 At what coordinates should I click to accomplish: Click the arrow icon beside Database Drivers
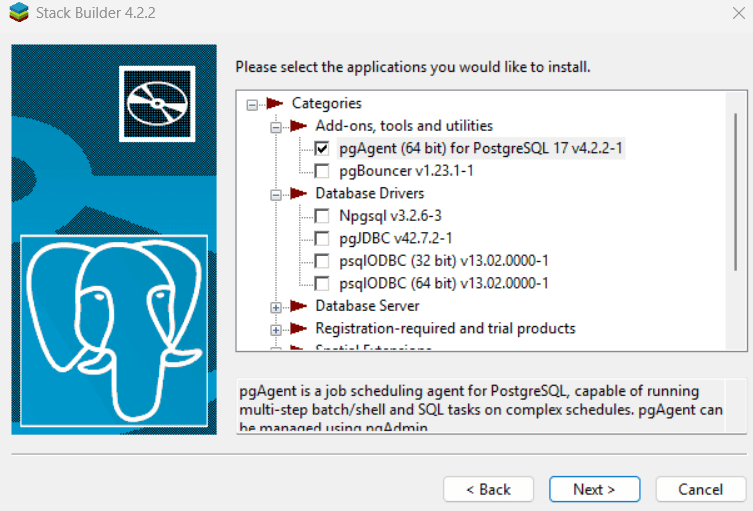[298, 194]
